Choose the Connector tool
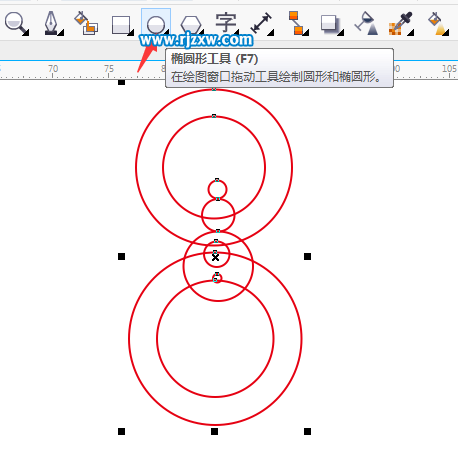The width and height of the screenshot is (458, 462). tap(297, 23)
